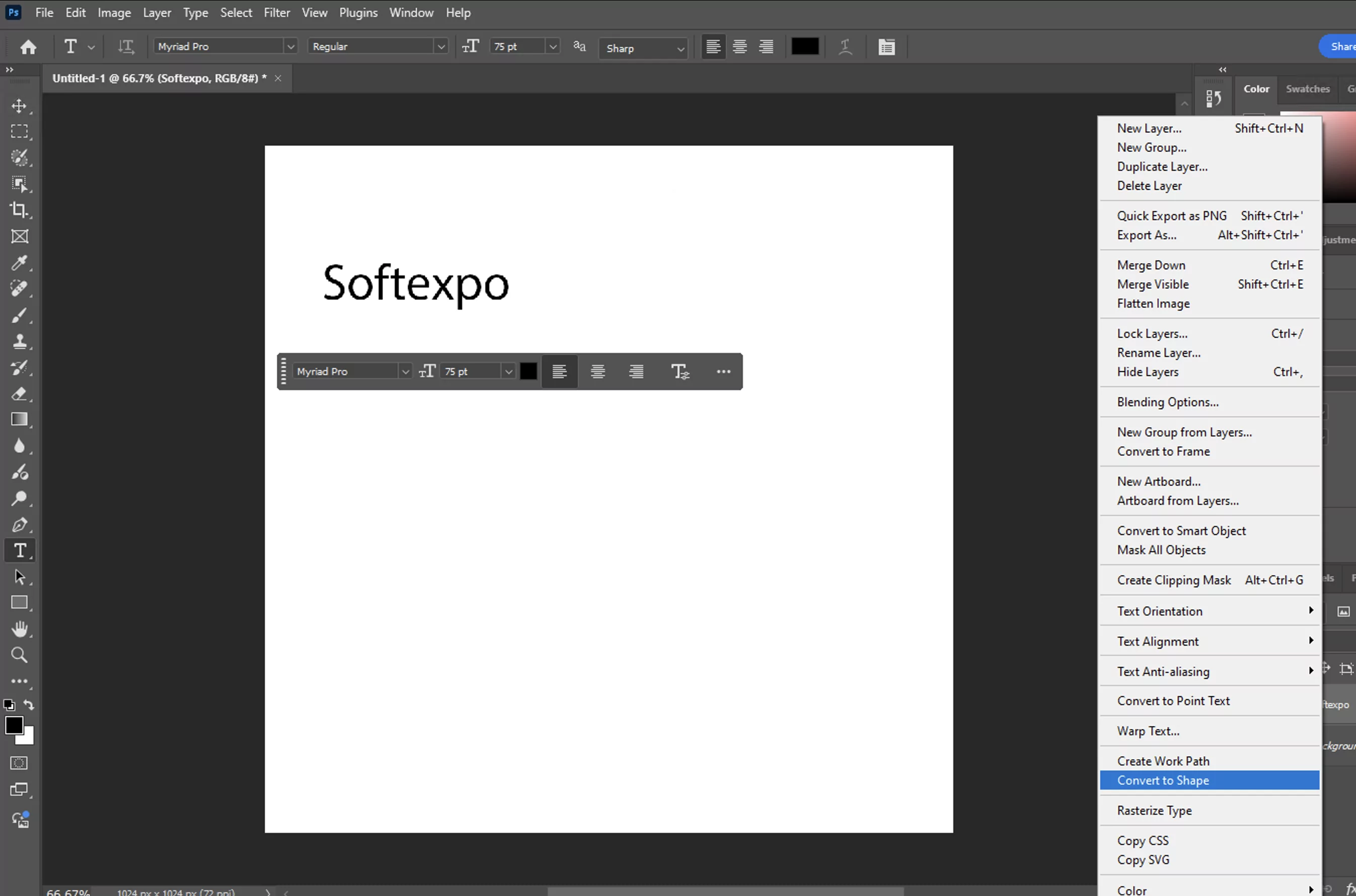The width and height of the screenshot is (1356, 896).
Task: Close the Untitled-1 document tab
Action: pyautogui.click(x=278, y=79)
